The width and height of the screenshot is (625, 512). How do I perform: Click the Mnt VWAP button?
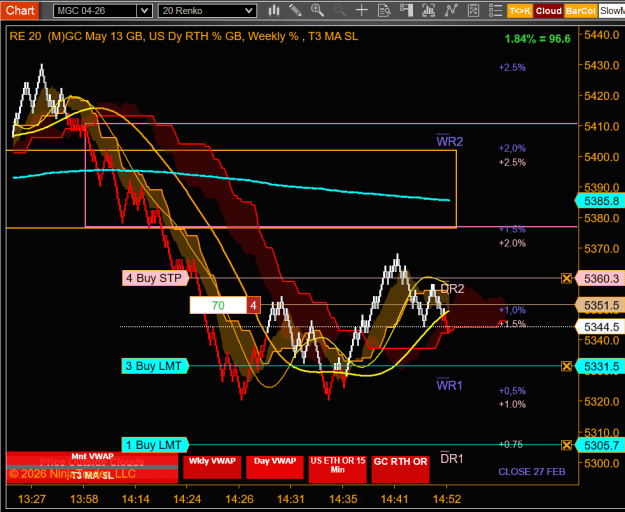tap(92, 457)
